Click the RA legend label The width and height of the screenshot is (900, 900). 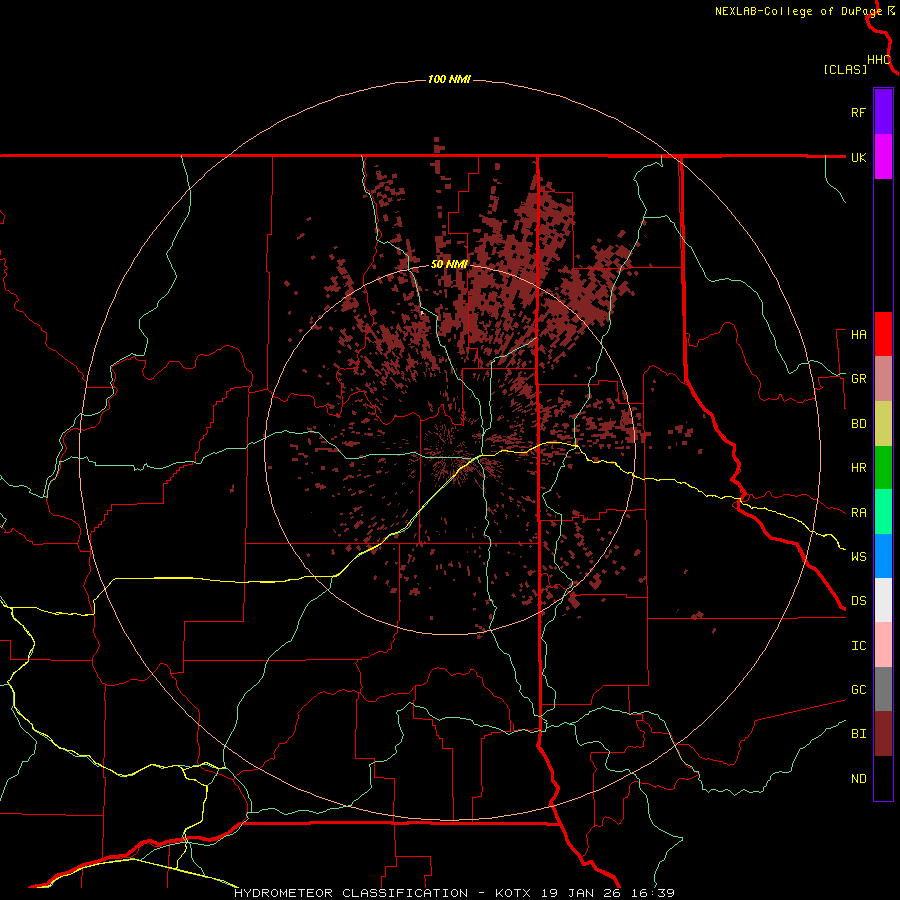click(858, 513)
